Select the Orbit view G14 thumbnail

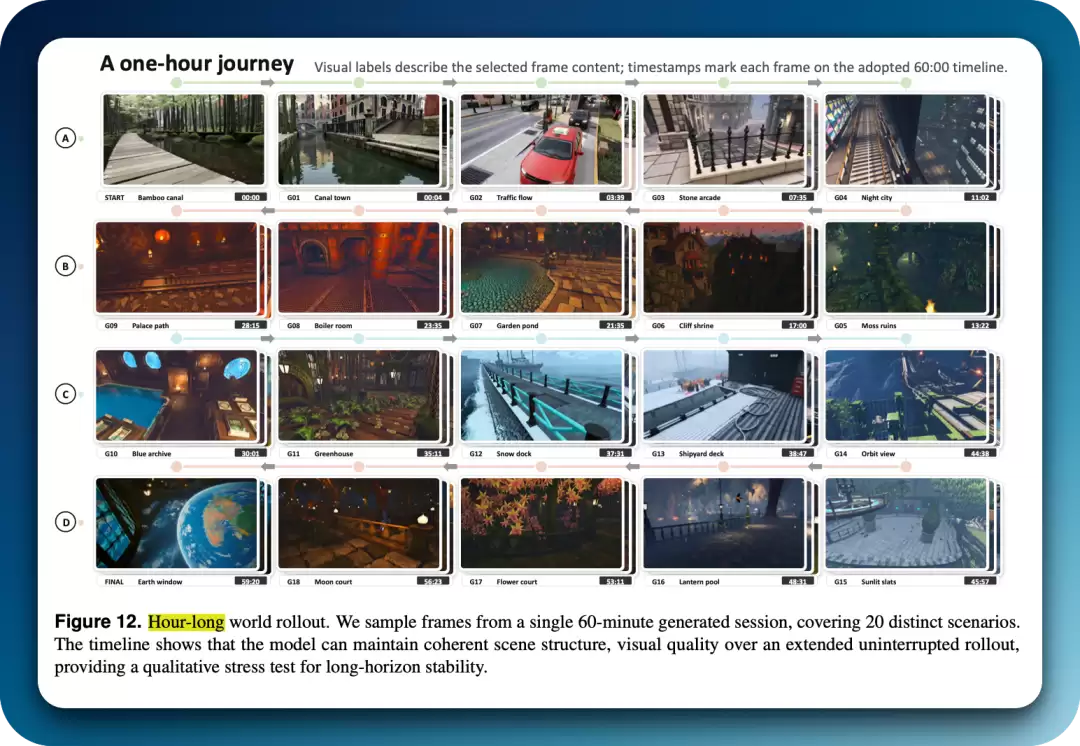pyautogui.click(x=906, y=395)
